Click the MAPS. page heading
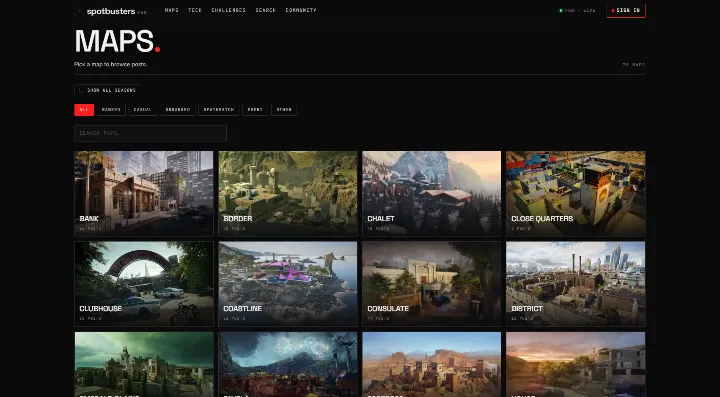This screenshot has width=720, height=397. [x=117, y=41]
